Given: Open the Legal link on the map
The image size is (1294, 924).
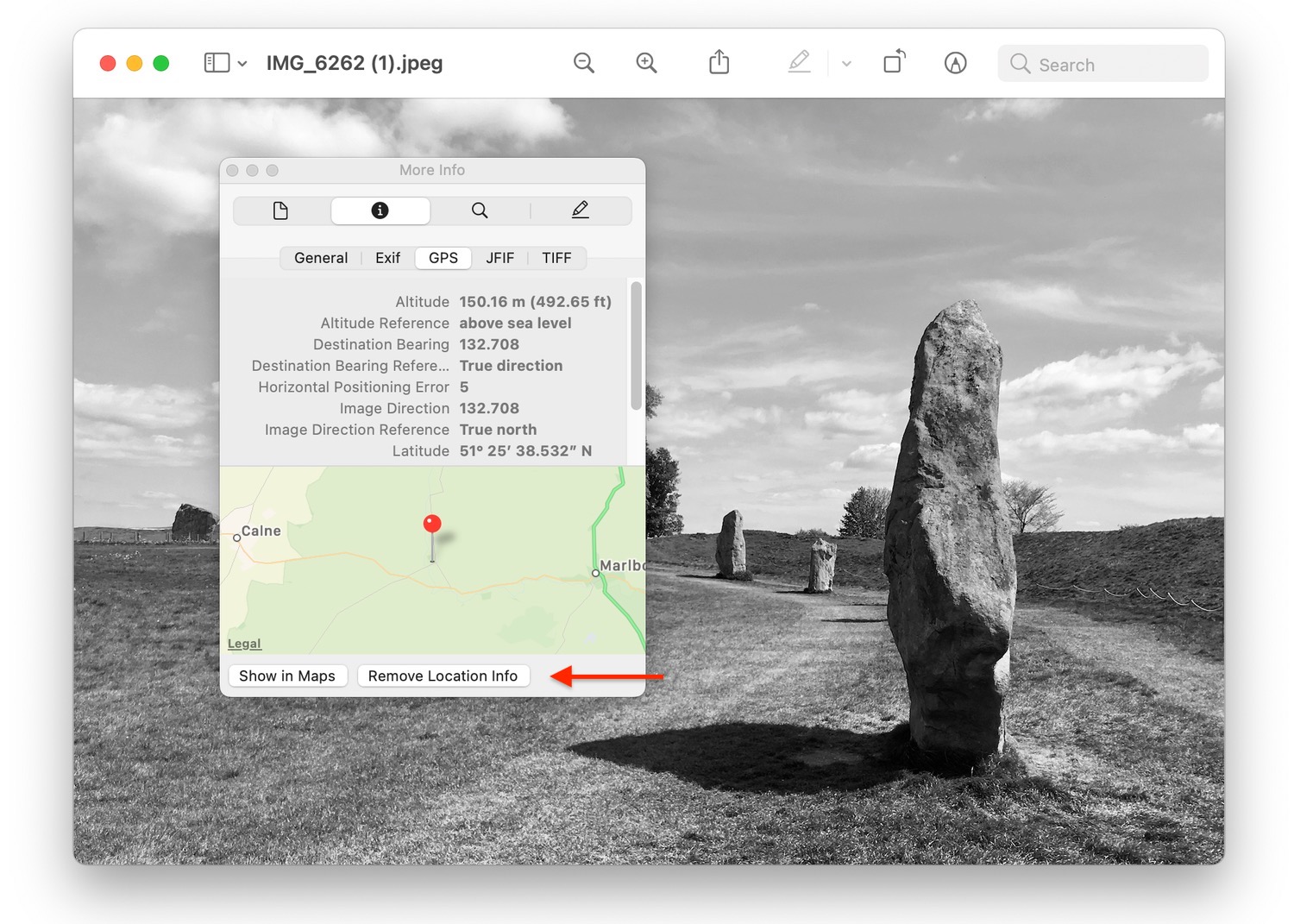Looking at the screenshot, I should (x=244, y=644).
